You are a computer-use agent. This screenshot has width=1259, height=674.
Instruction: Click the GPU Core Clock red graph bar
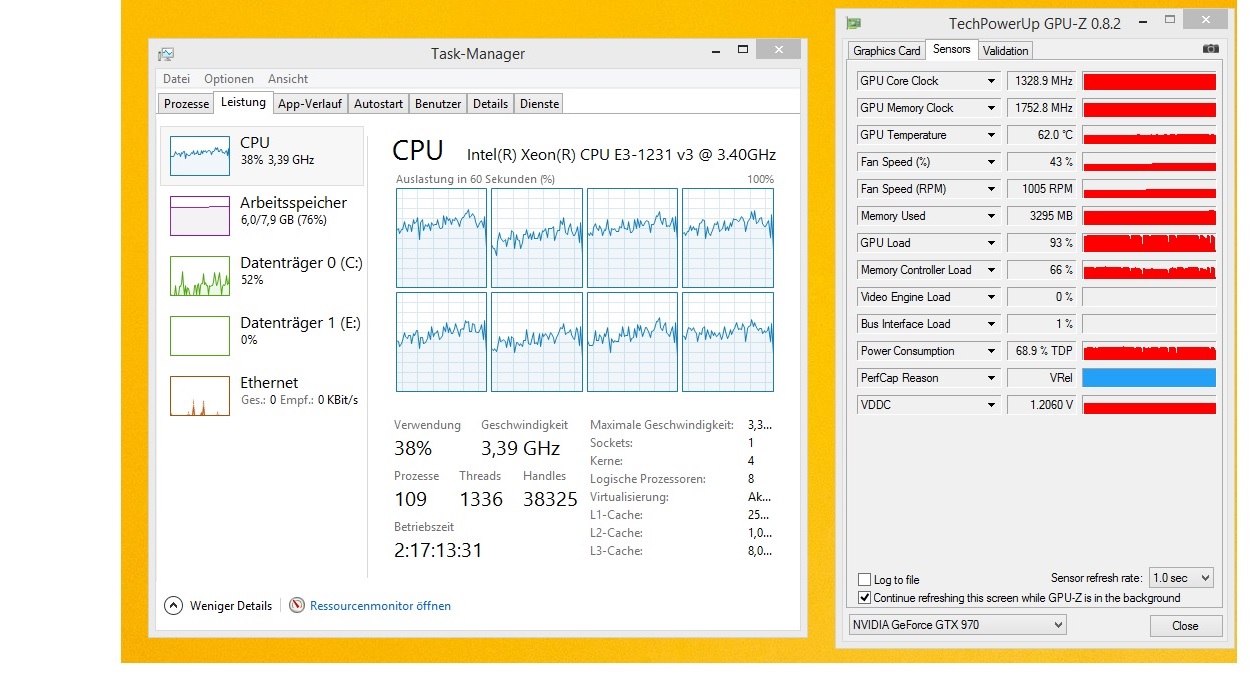tap(1149, 81)
